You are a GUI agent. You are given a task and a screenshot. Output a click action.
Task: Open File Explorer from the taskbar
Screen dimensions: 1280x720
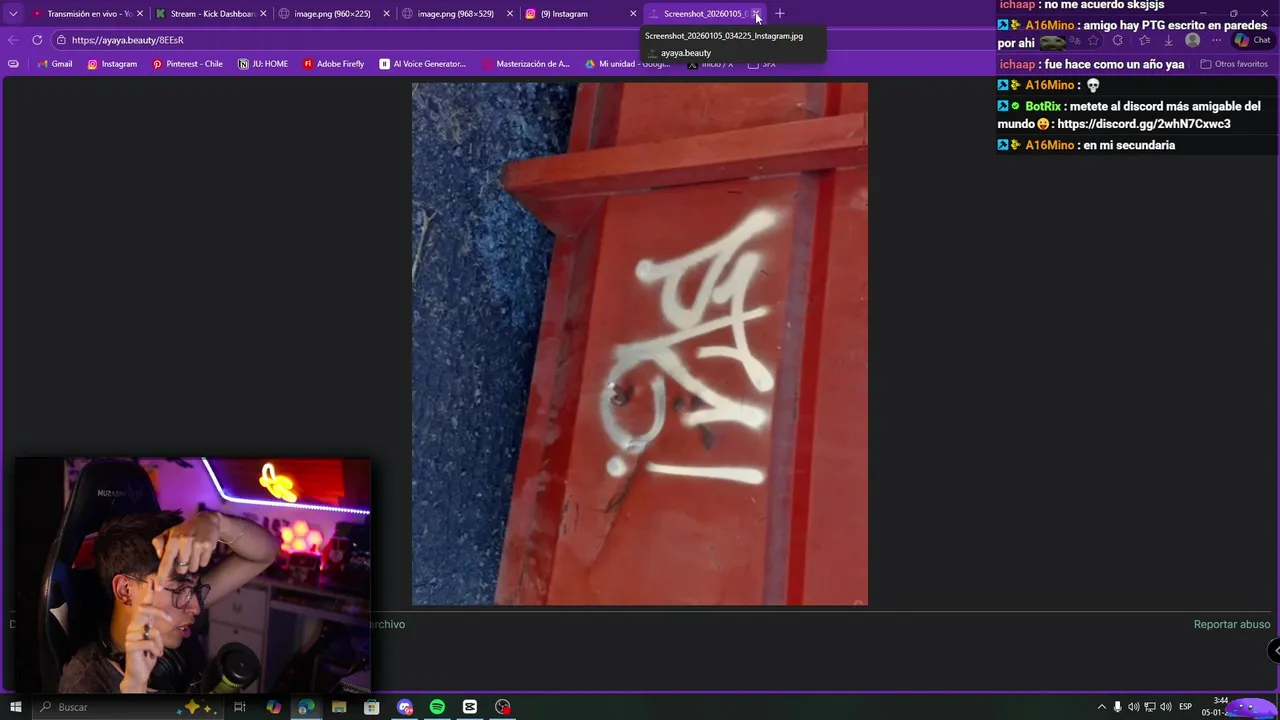pos(339,707)
